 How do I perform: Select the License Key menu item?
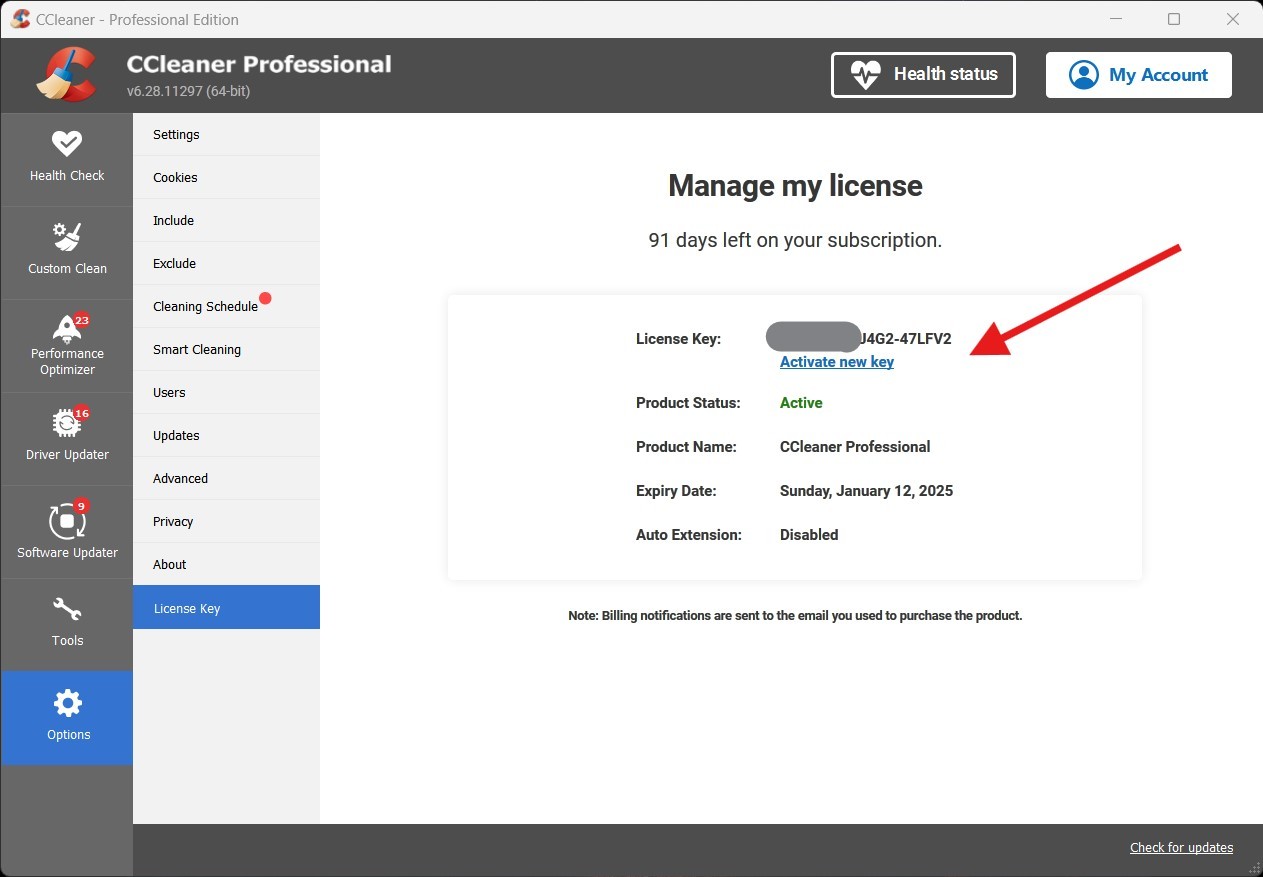click(226, 607)
